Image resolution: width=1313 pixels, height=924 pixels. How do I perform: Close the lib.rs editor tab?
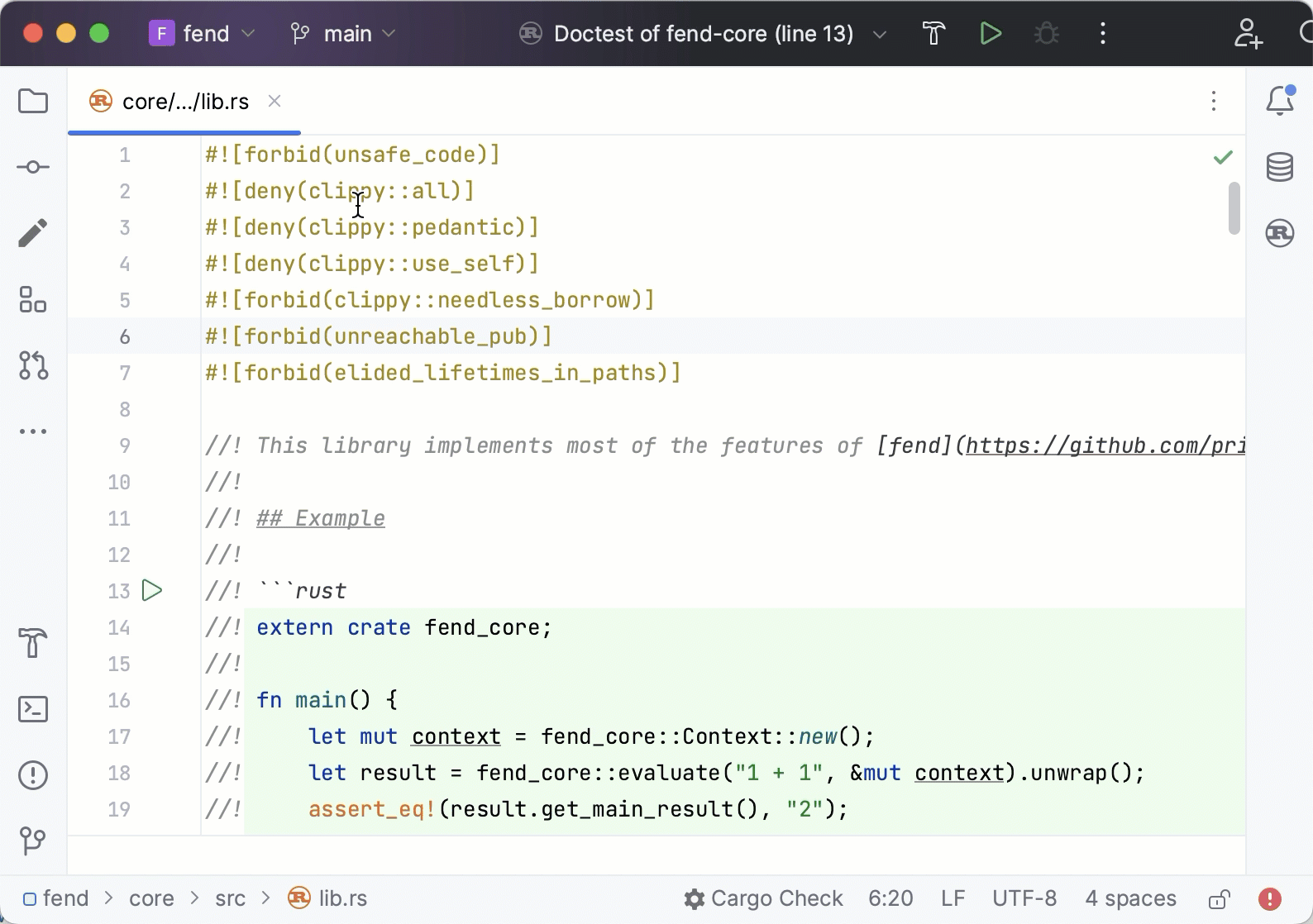coord(275,101)
